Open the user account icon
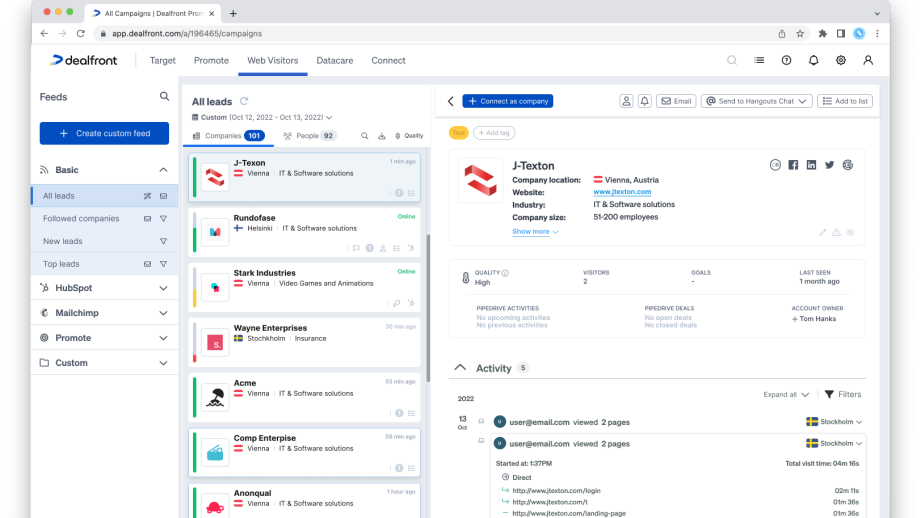The width and height of the screenshot is (920, 518). tap(868, 60)
